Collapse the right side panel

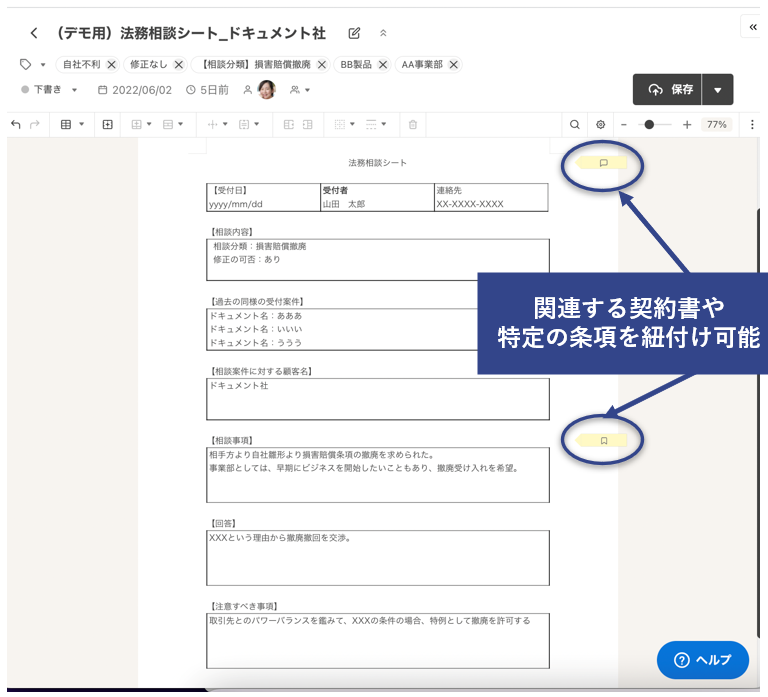point(752,27)
